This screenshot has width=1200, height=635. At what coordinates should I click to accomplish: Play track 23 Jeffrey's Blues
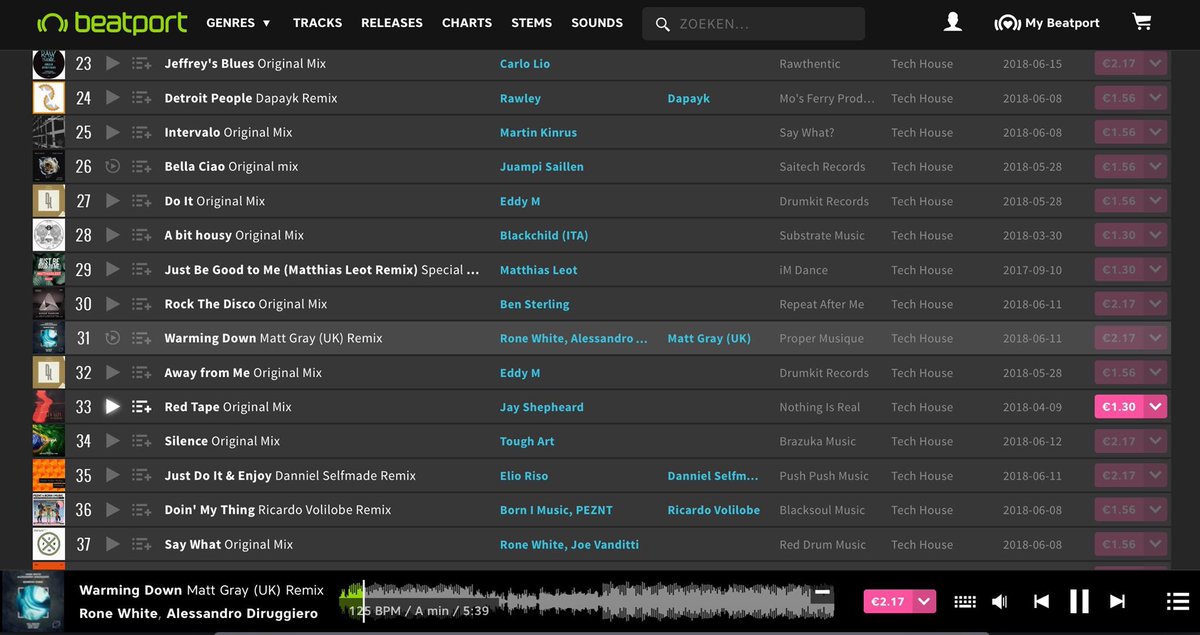coord(113,64)
